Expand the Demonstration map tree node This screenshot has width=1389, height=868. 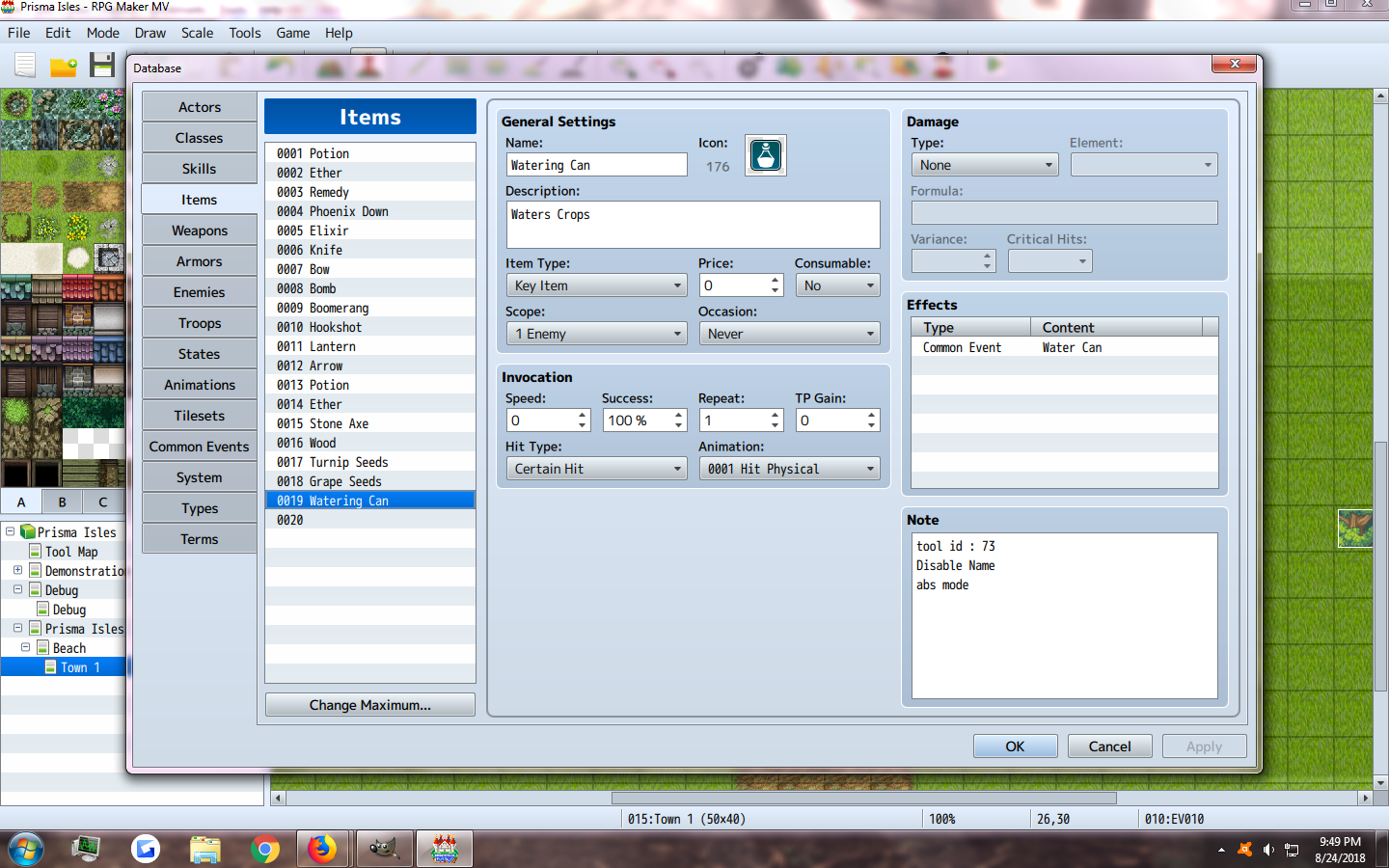click(17, 570)
